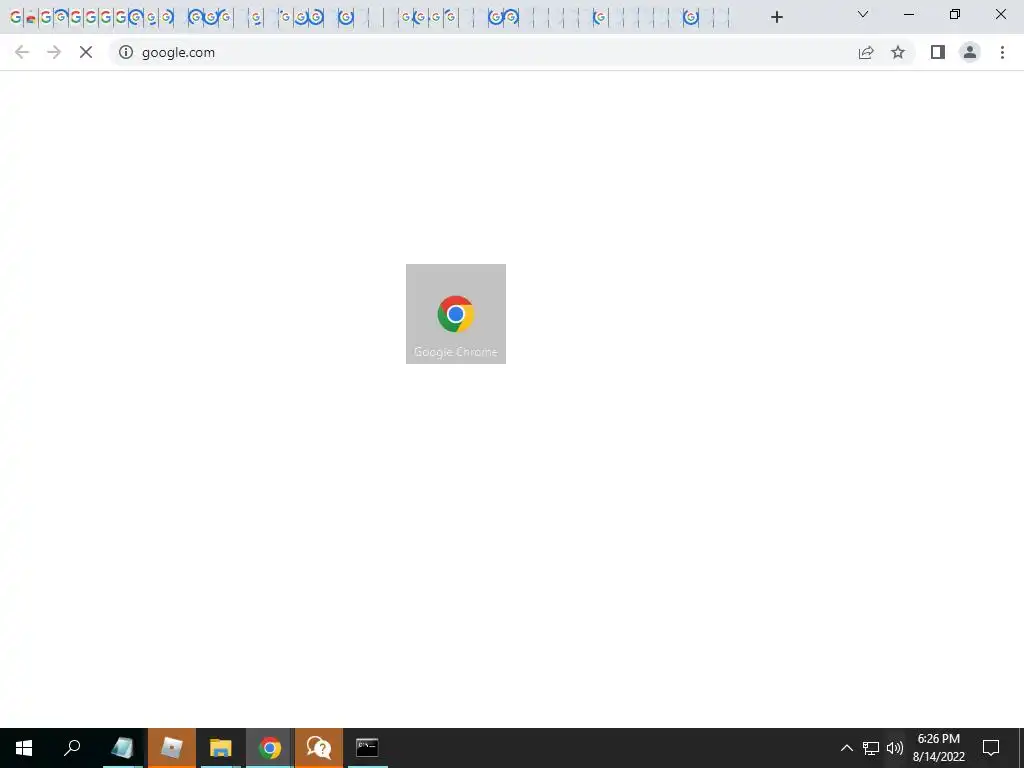View site information for google.com
Screen dimensions: 1024x768
click(125, 52)
